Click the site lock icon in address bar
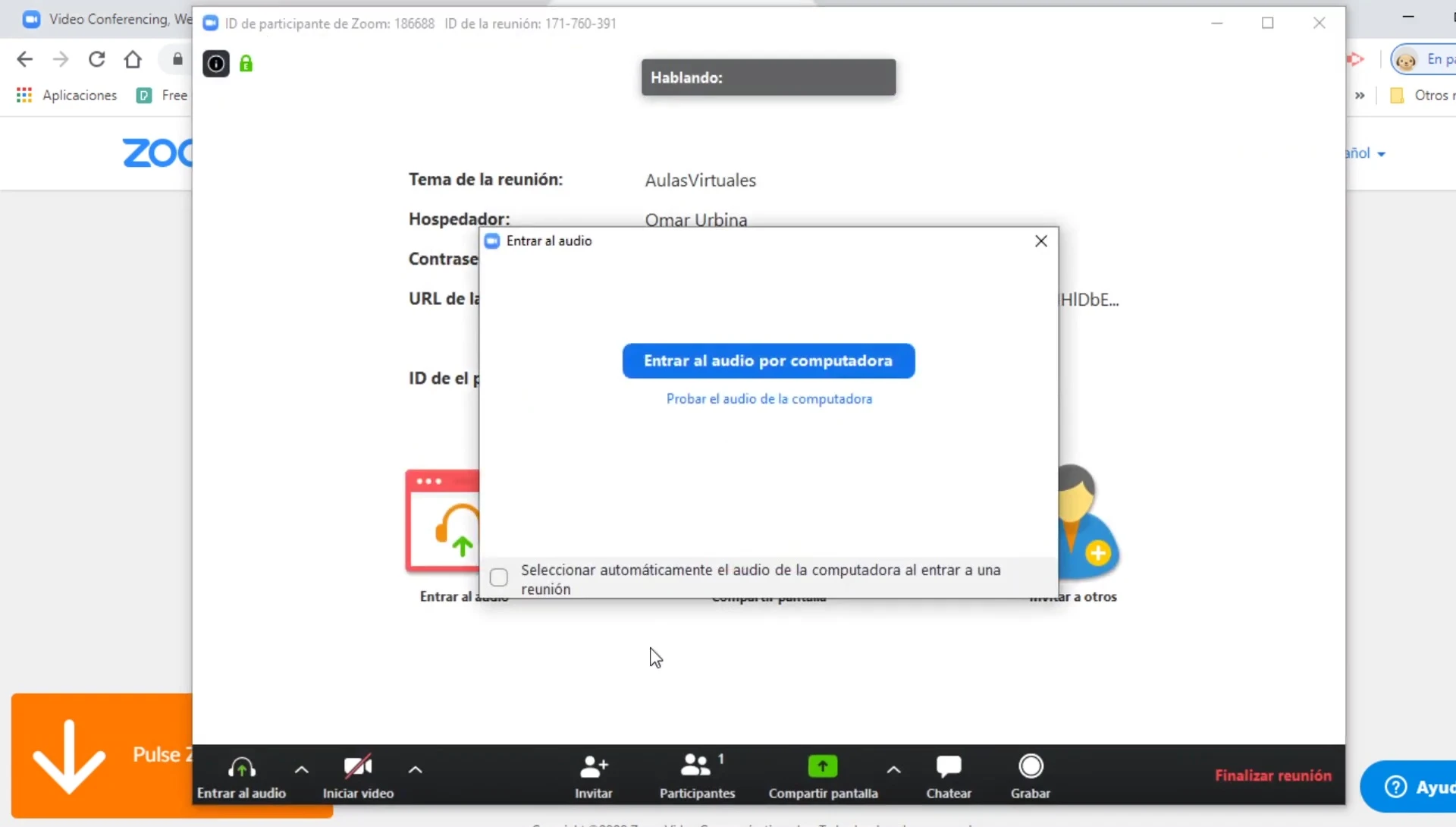This screenshot has width=1456, height=827. click(177, 59)
